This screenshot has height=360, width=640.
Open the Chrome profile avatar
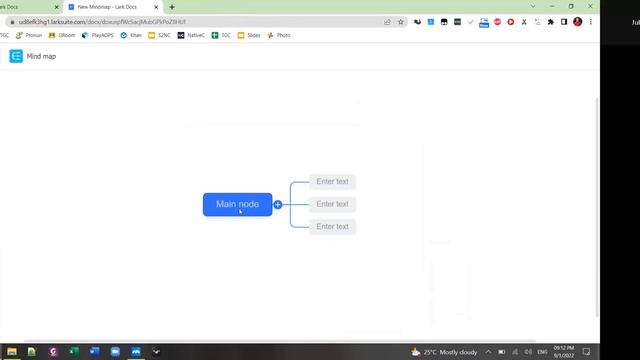[x=577, y=22]
